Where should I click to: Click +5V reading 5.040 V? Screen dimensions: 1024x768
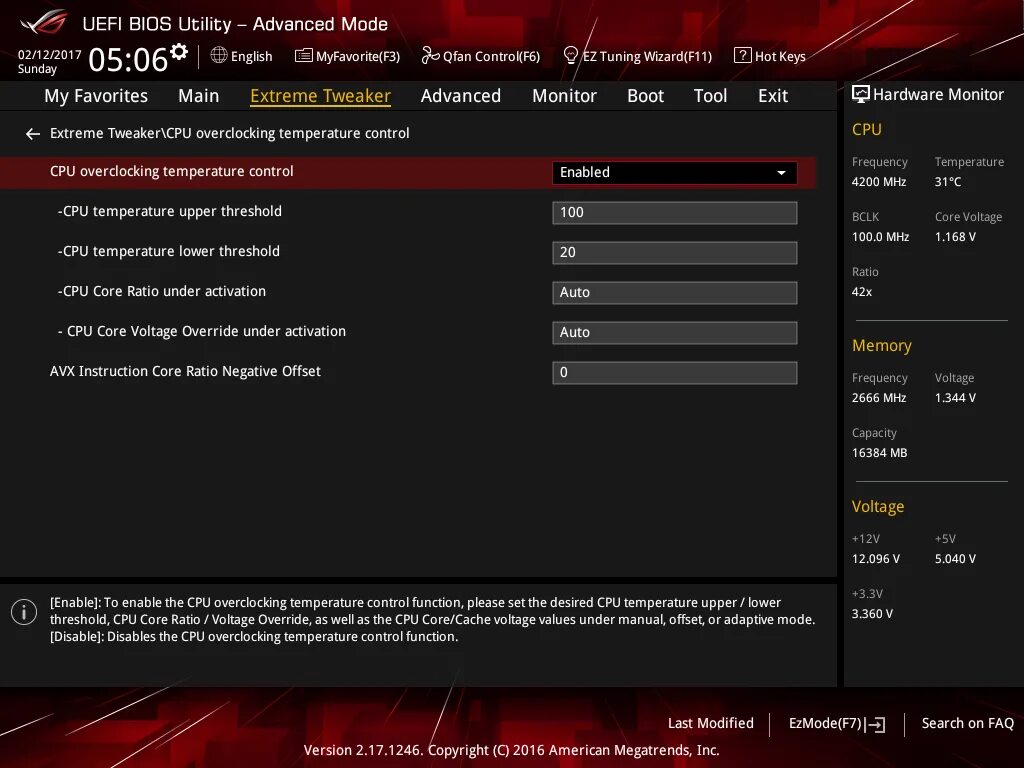pos(955,559)
